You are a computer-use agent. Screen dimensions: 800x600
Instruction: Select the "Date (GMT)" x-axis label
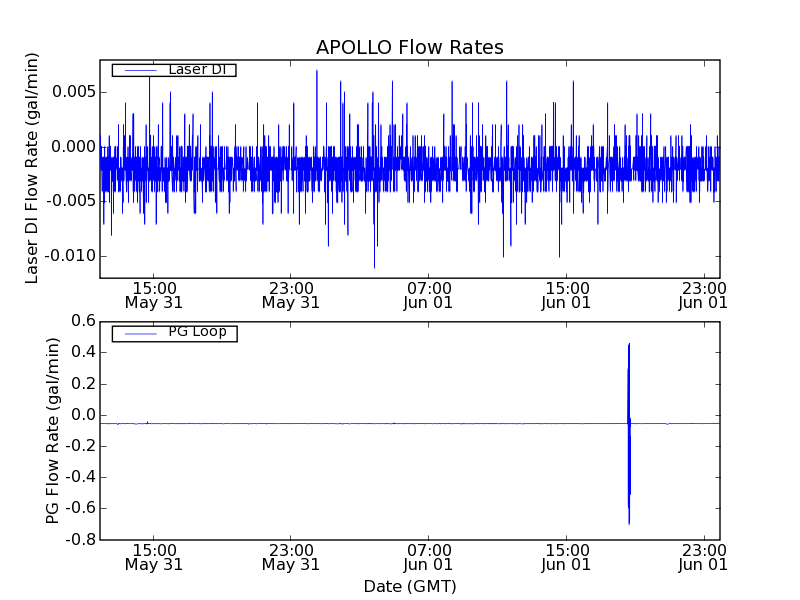409,586
